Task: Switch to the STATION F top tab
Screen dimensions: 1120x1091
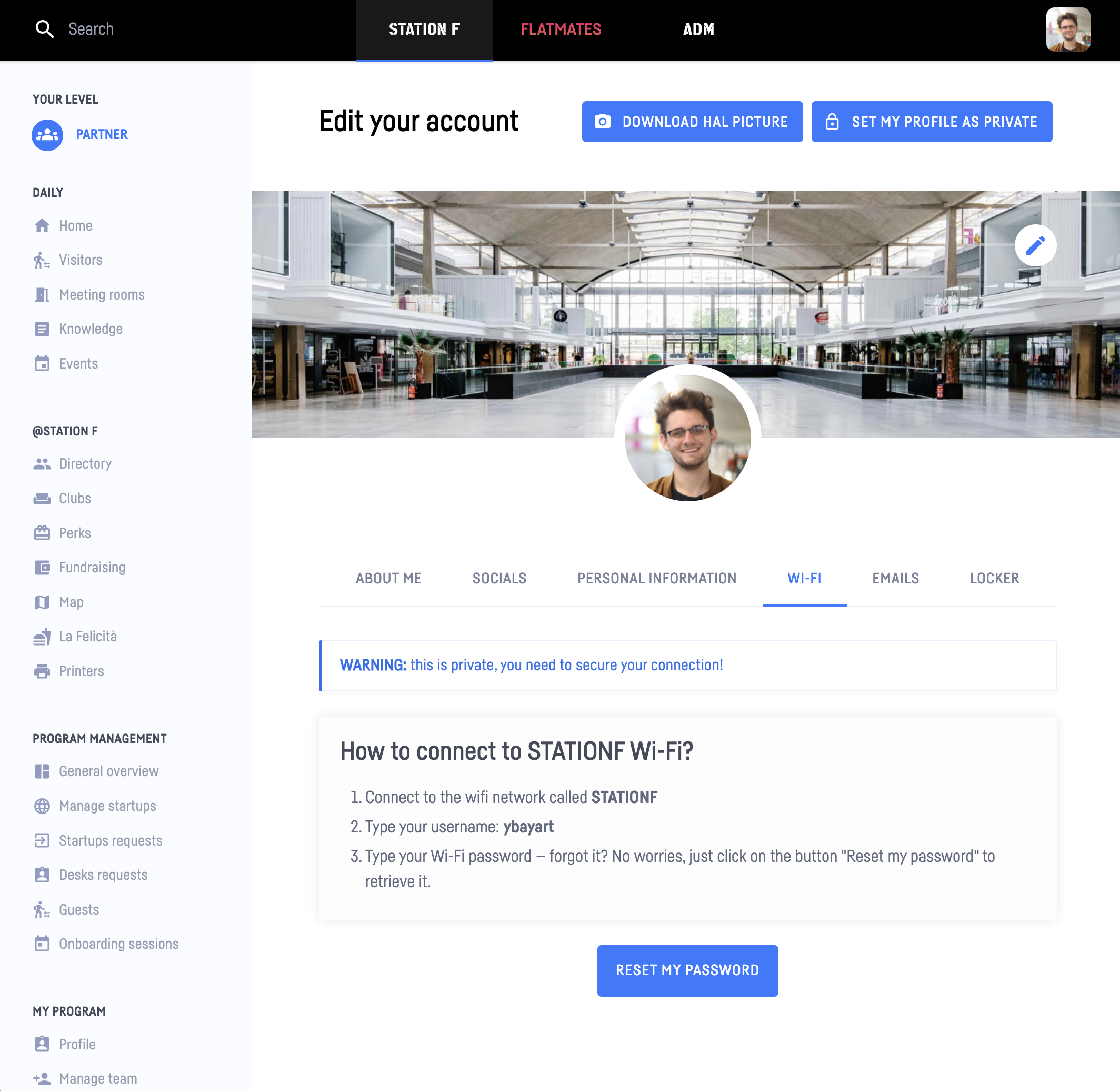Action: 425,30
